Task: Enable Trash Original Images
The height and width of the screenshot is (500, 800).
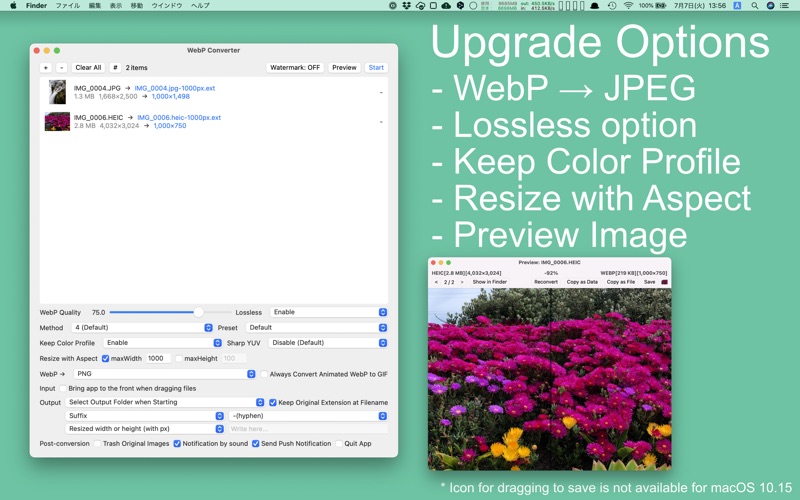Action: (x=97, y=443)
